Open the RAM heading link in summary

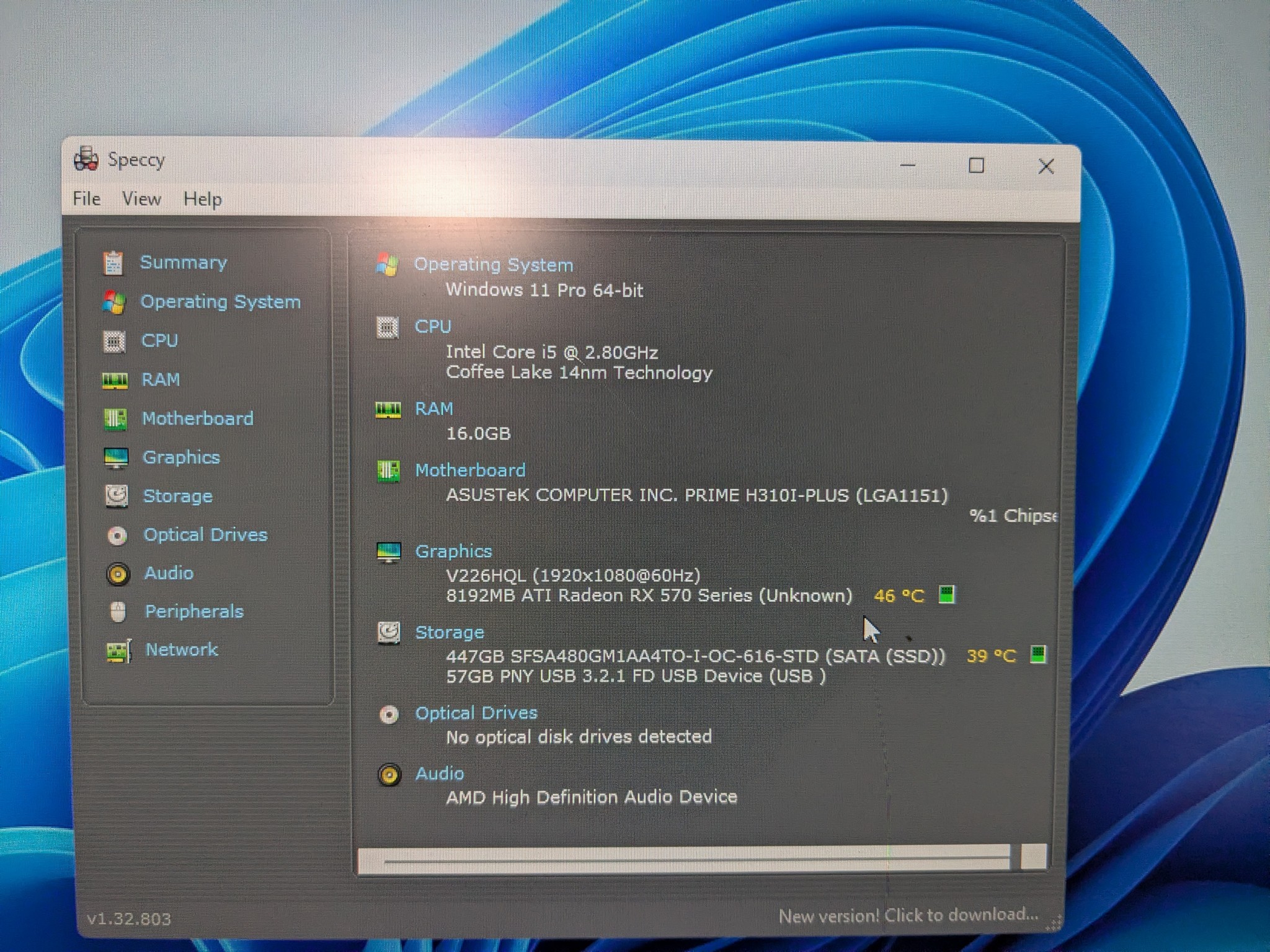[434, 409]
